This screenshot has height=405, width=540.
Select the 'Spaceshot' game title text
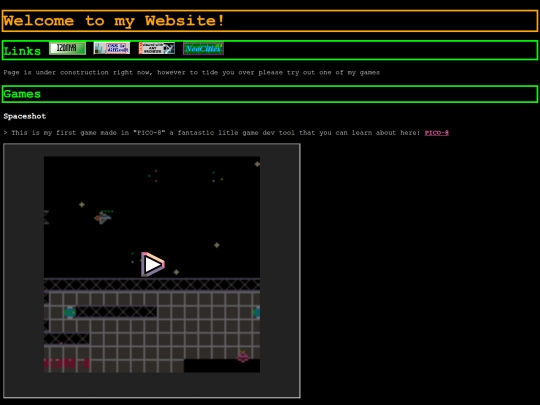(x=25, y=116)
